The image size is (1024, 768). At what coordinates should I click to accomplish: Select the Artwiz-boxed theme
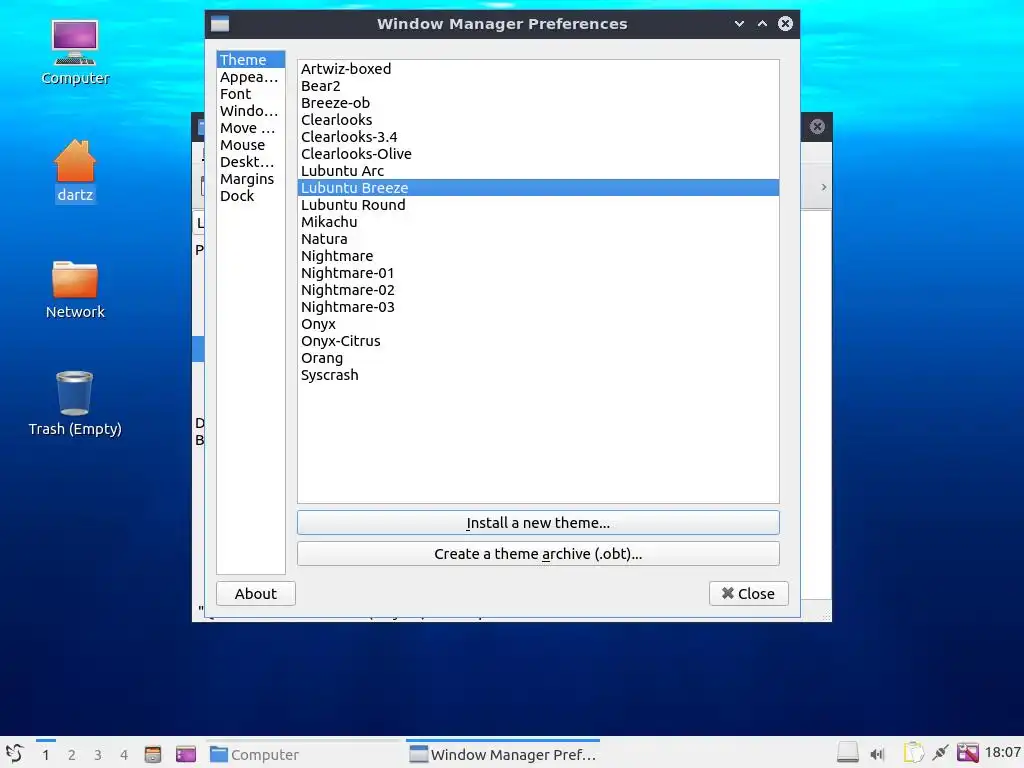(538, 69)
